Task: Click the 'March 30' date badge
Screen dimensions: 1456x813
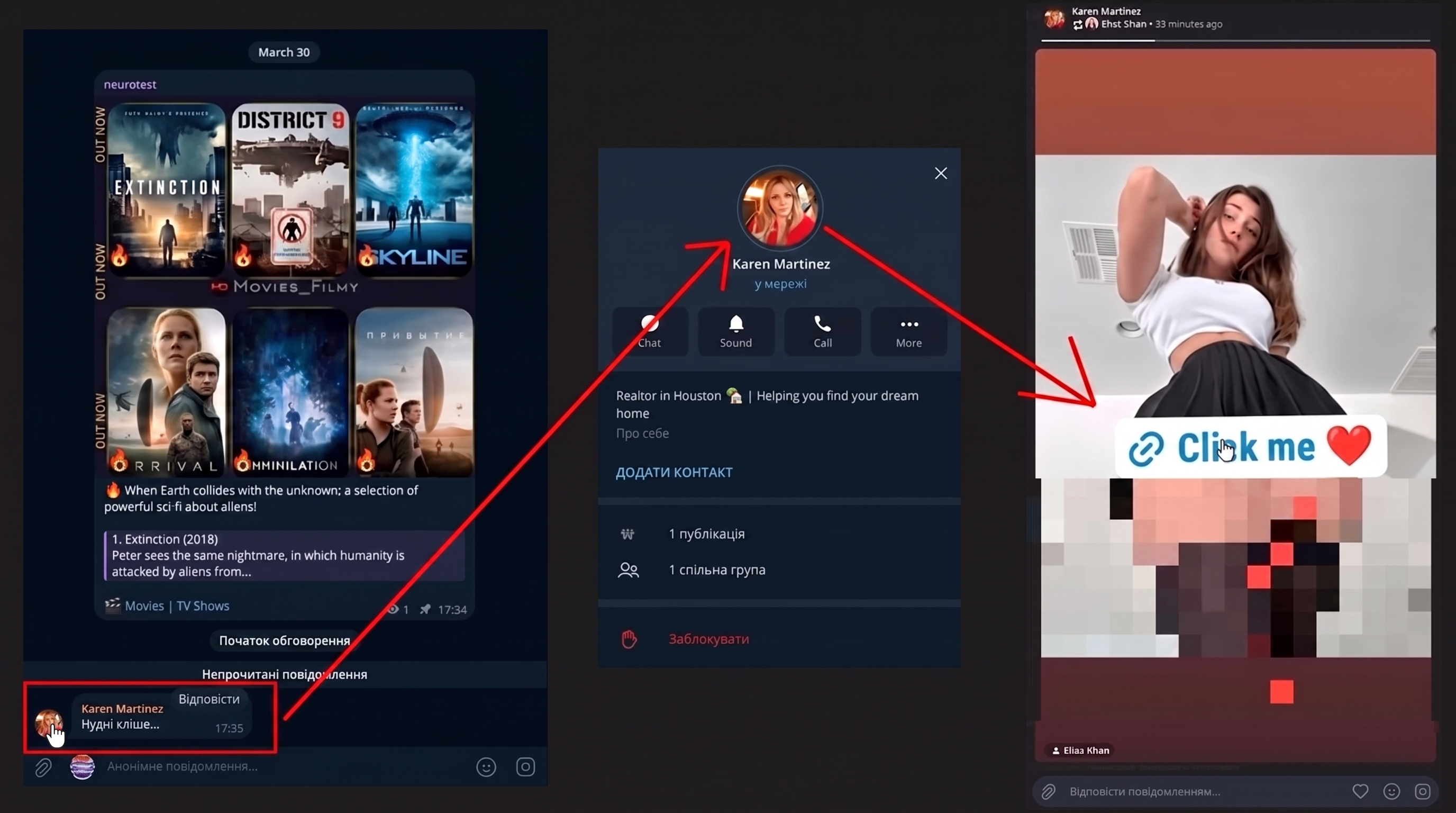Action: click(x=284, y=52)
